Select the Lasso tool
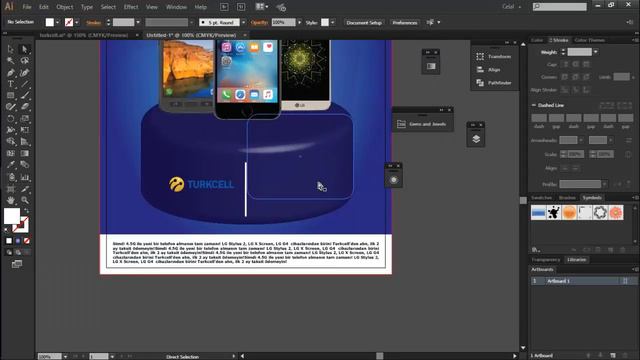The image size is (640, 360). (x=24, y=61)
